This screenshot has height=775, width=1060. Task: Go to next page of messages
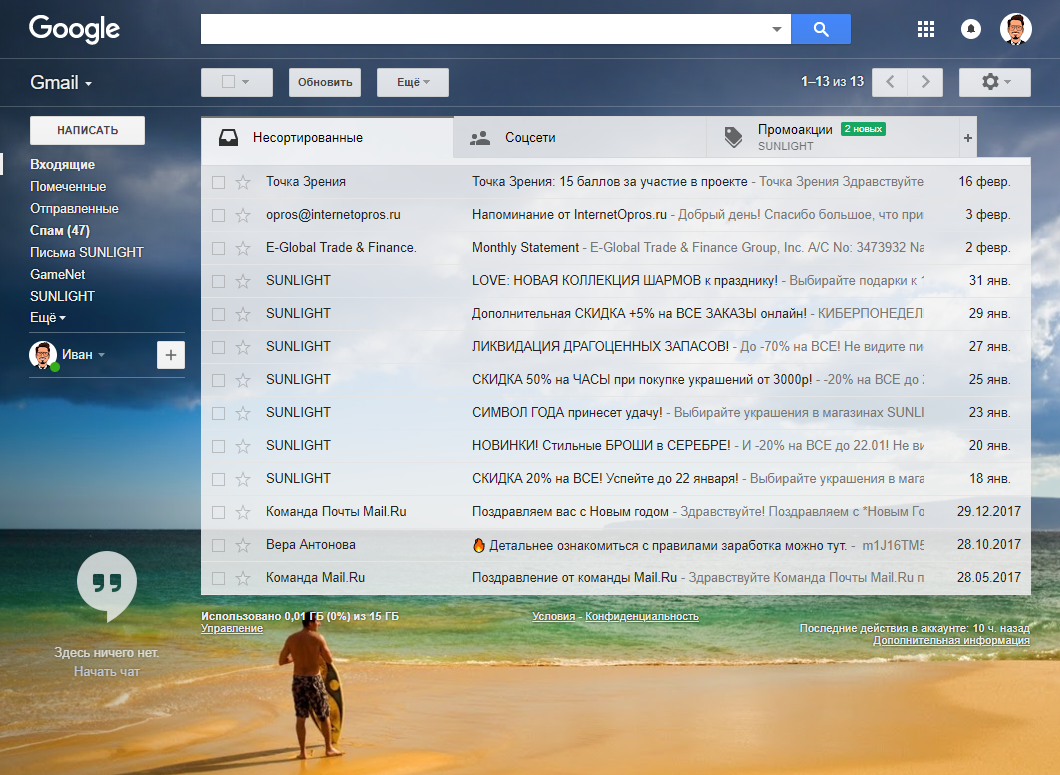(926, 82)
